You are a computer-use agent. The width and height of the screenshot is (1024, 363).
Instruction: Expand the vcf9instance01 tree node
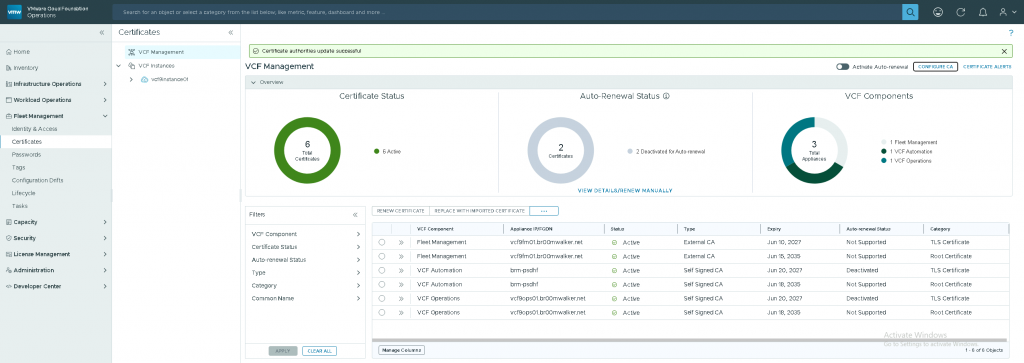click(132, 79)
